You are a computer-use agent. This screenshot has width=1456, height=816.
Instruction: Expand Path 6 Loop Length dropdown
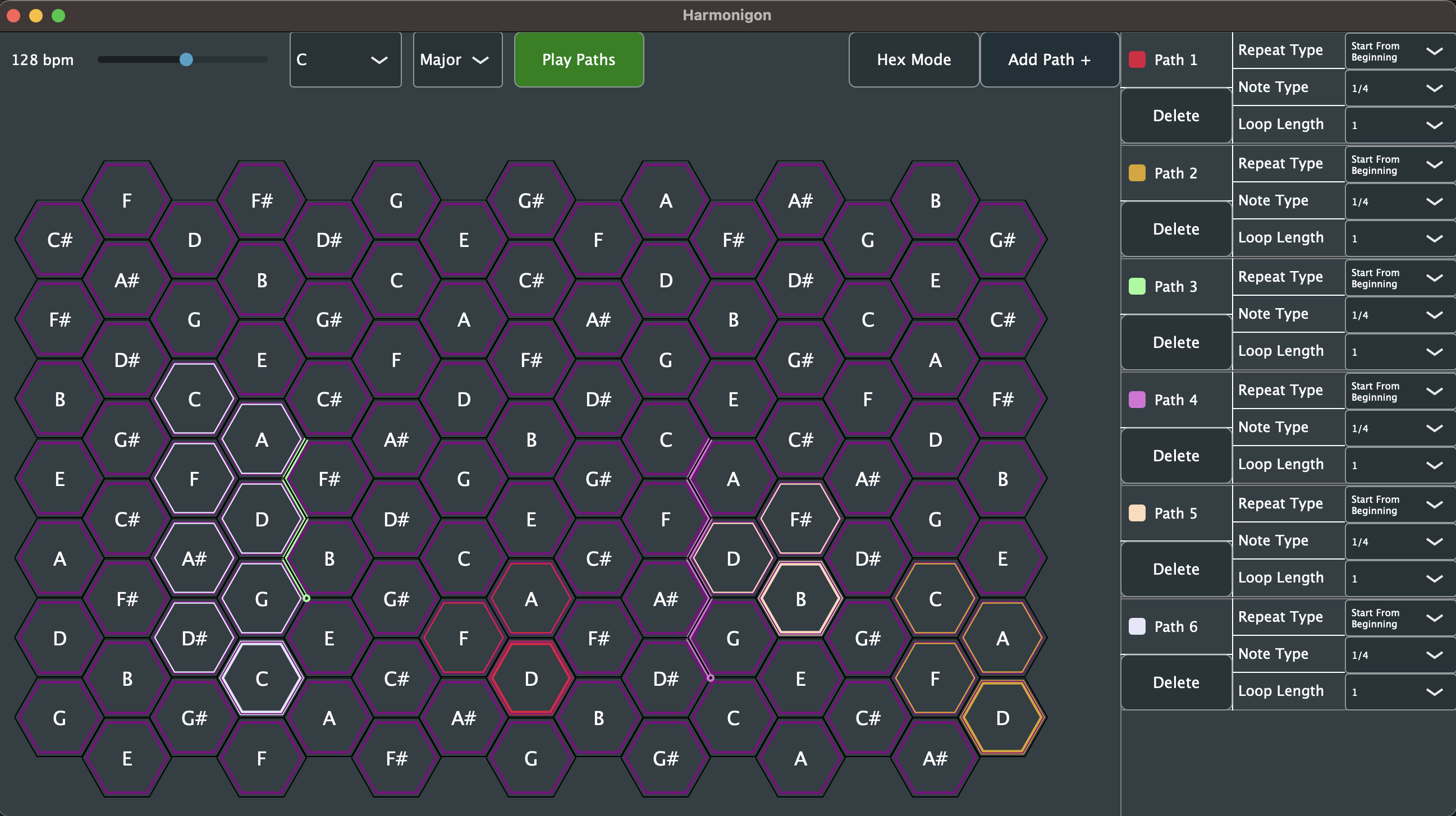(1399, 691)
